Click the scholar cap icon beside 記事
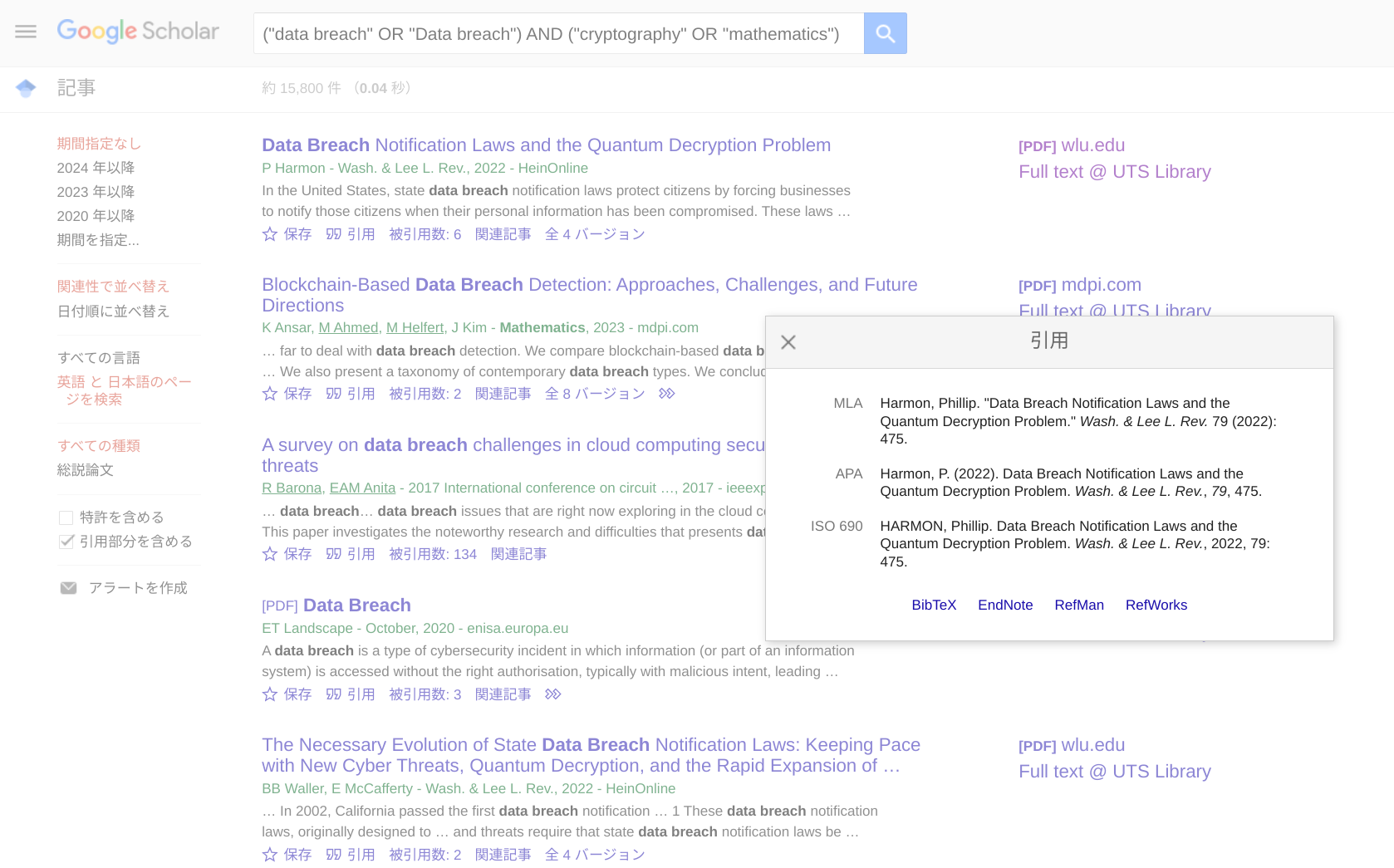 tap(26, 88)
